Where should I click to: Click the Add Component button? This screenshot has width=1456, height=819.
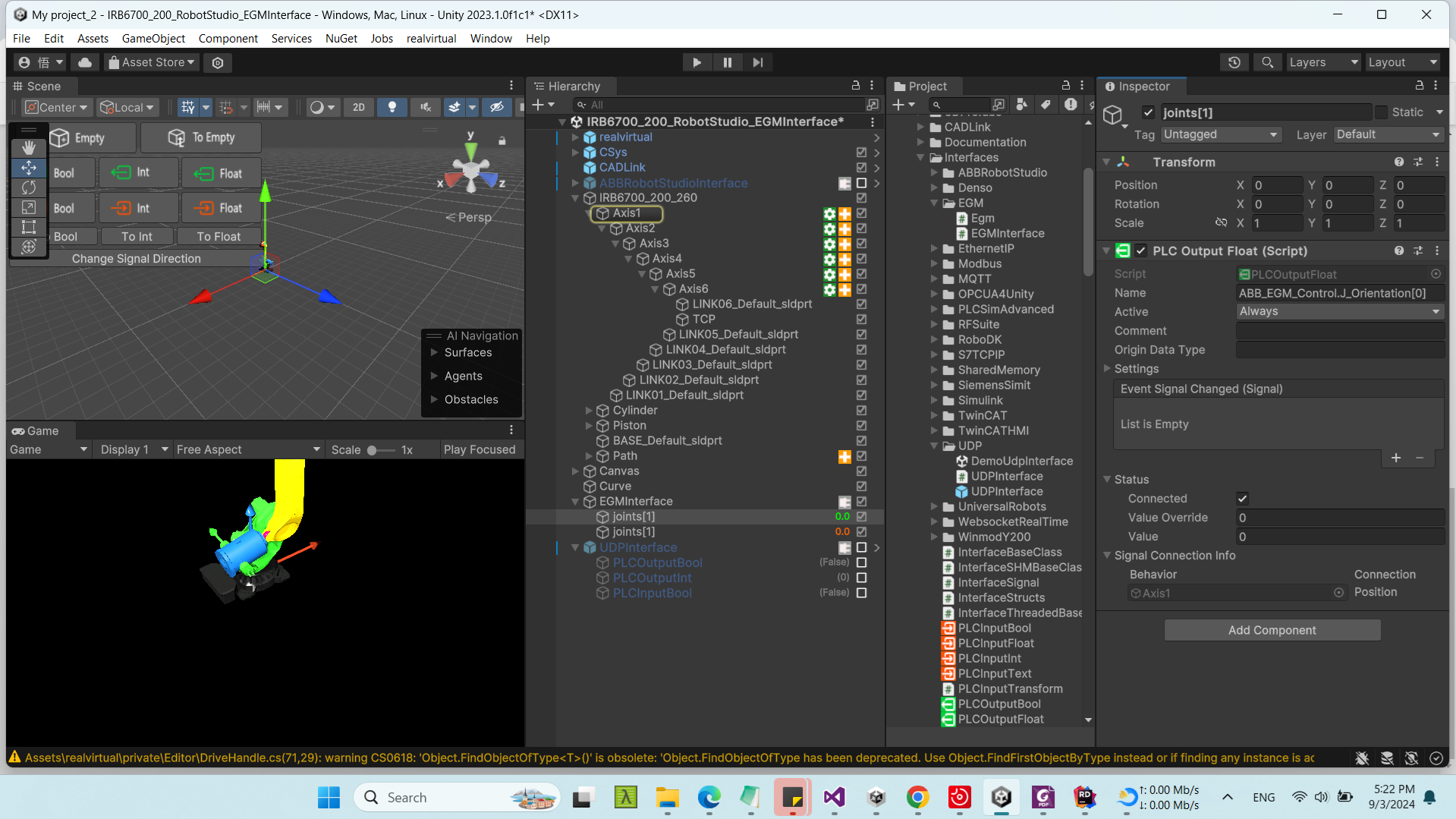(x=1272, y=630)
